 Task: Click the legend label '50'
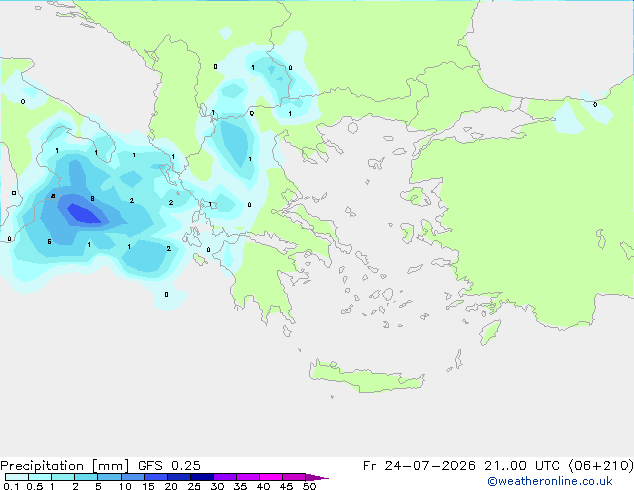pyautogui.click(x=309, y=486)
